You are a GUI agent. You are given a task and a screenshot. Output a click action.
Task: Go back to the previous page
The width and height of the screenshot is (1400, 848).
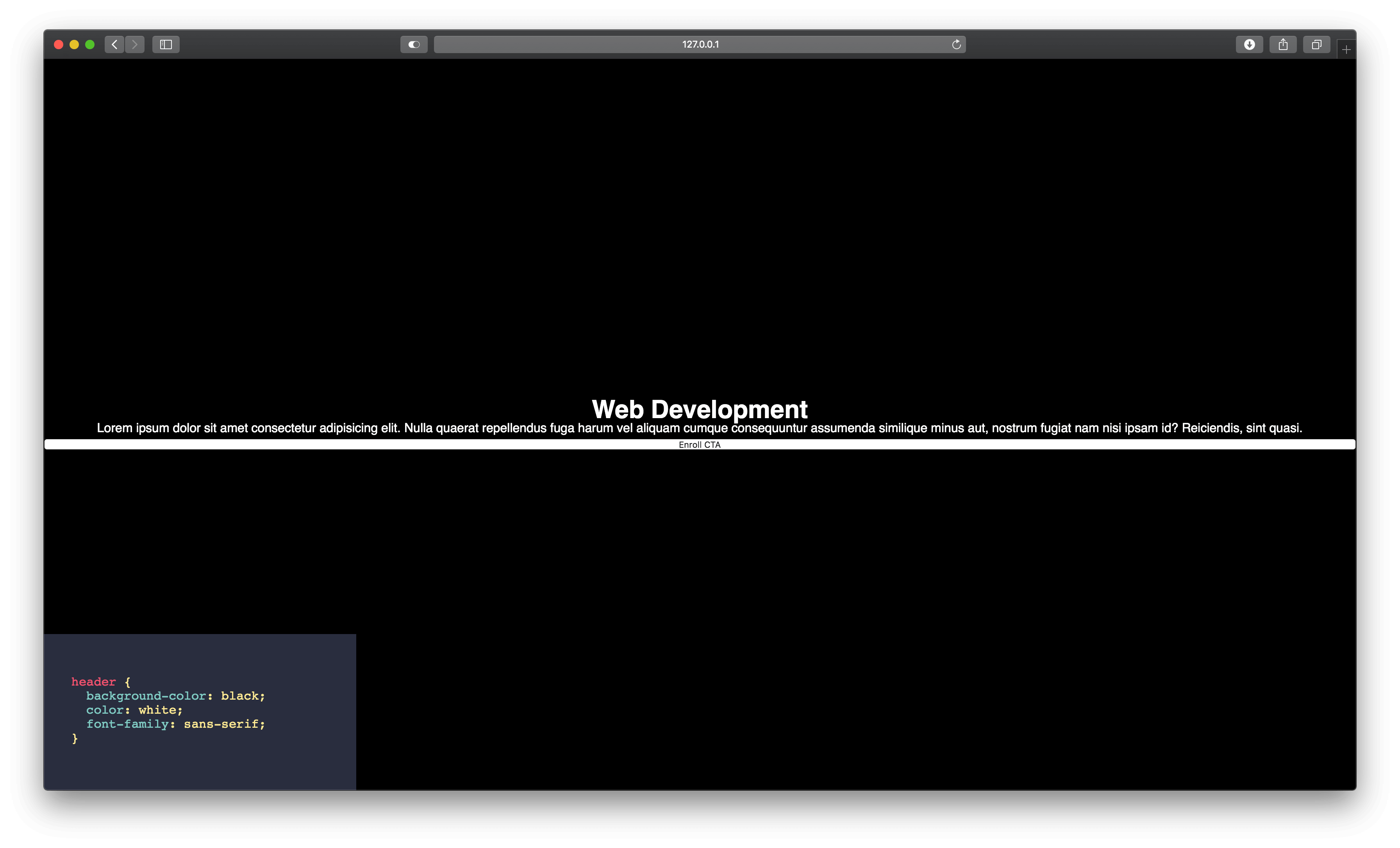(x=114, y=44)
